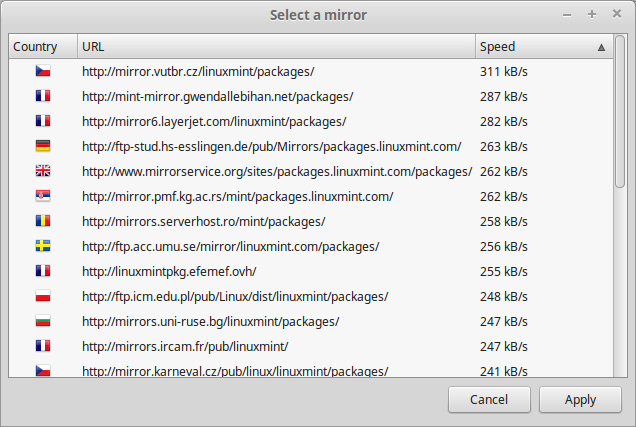Click the Swedish flag for ftp.acc.umu.se
Screen dimensions: 636x427
pyautogui.click(x=43, y=246)
